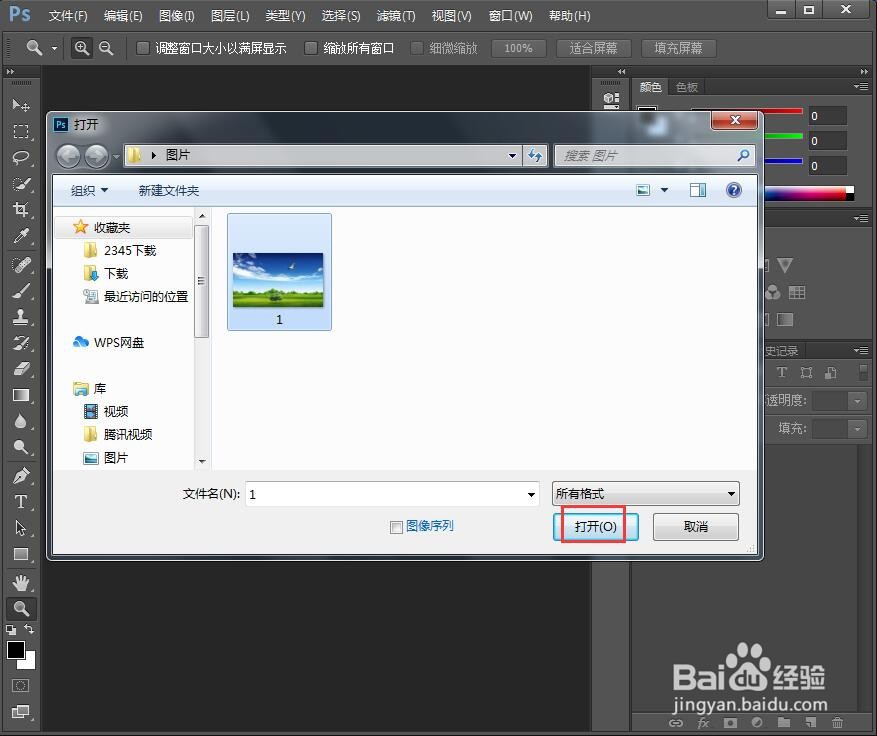Select the Healing Brush tool

(21, 265)
